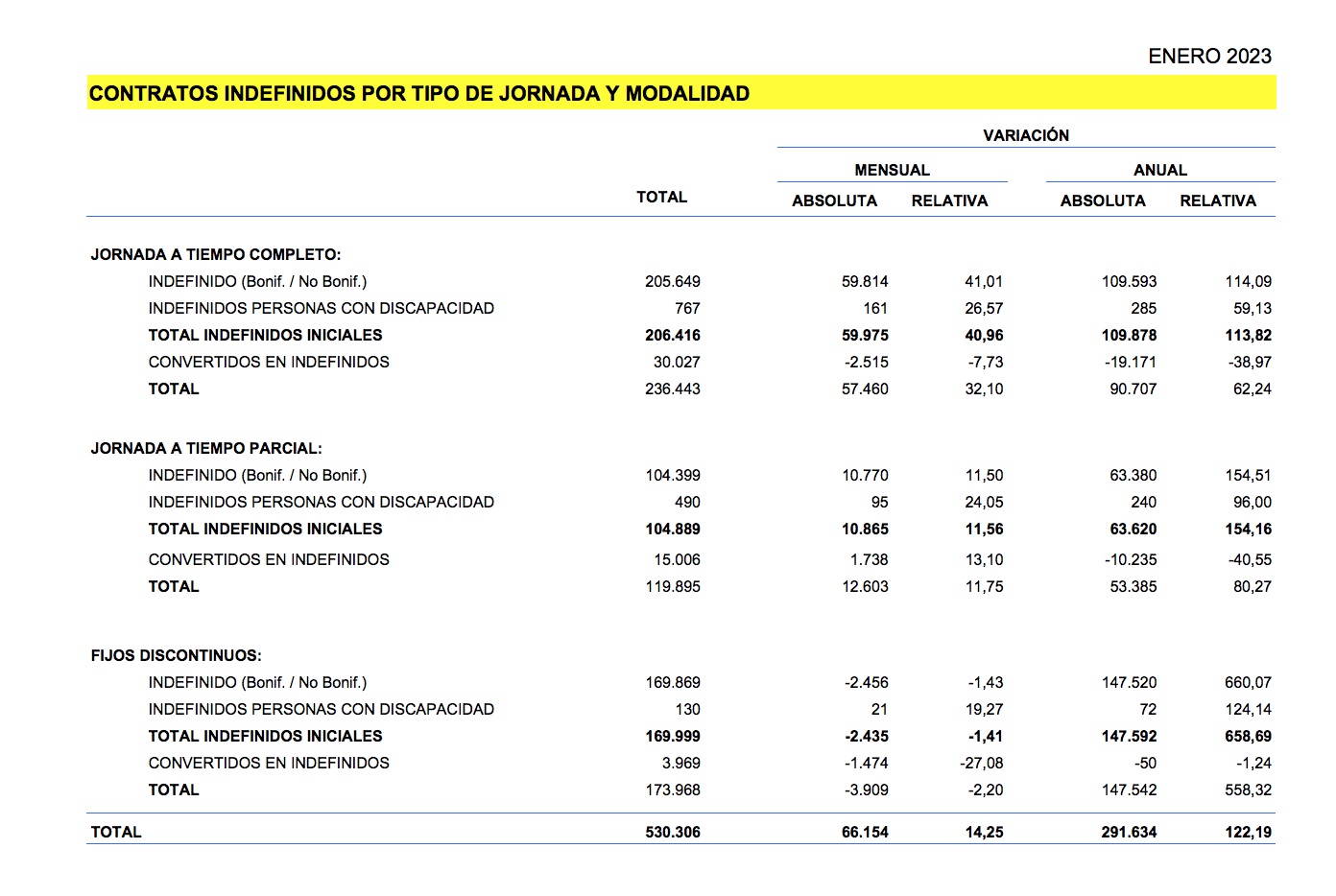1336x896 pixels.
Task: Click the ANUAL subheader
Action: (1159, 170)
